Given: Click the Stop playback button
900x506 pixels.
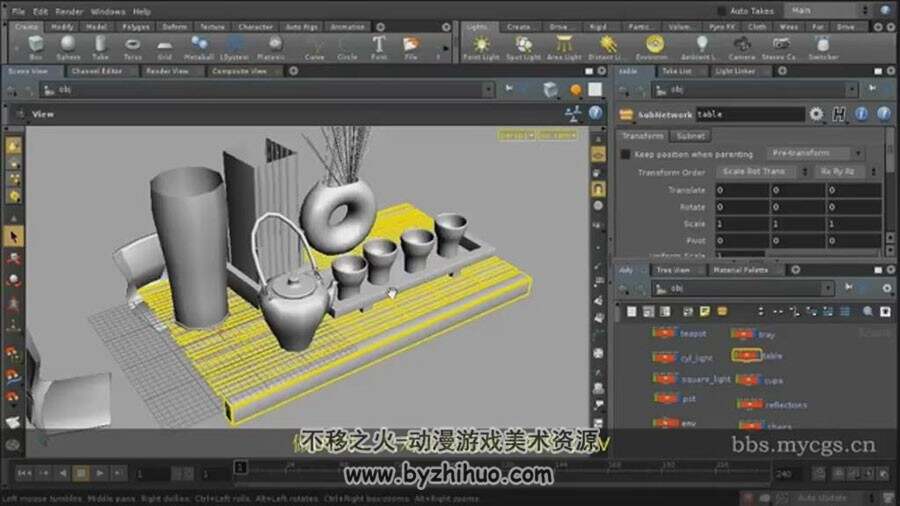Looking at the screenshot, I should [x=81, y=473].
